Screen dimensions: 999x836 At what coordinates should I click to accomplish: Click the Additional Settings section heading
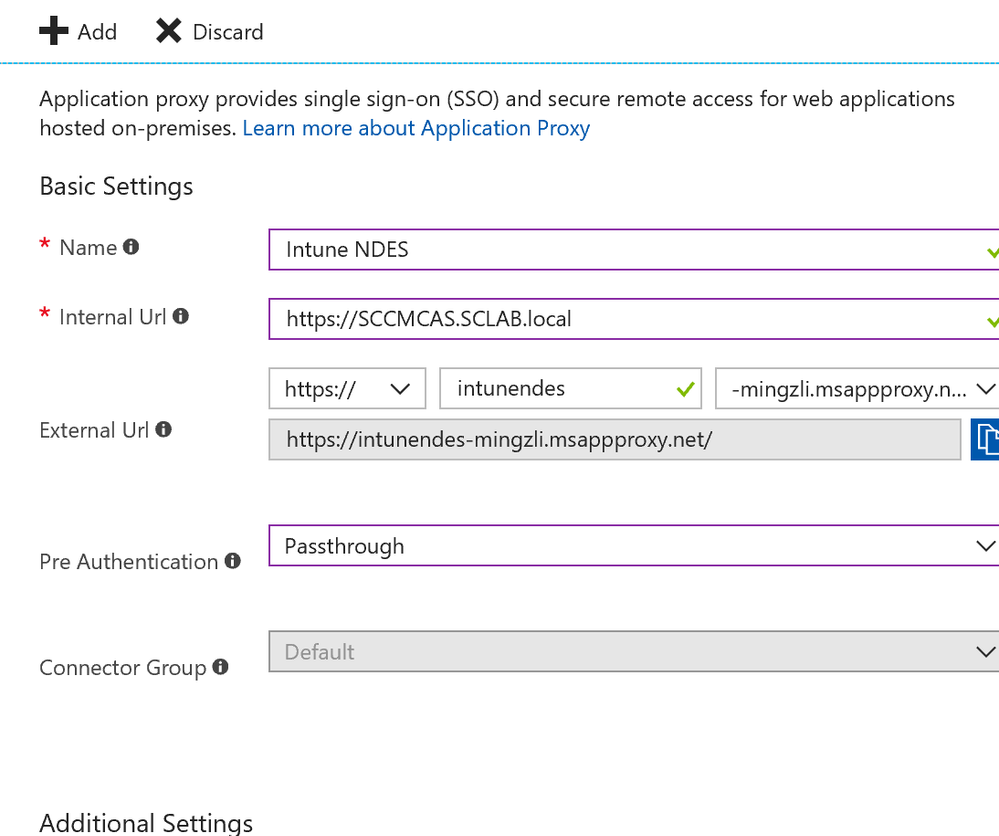point(146,822)
